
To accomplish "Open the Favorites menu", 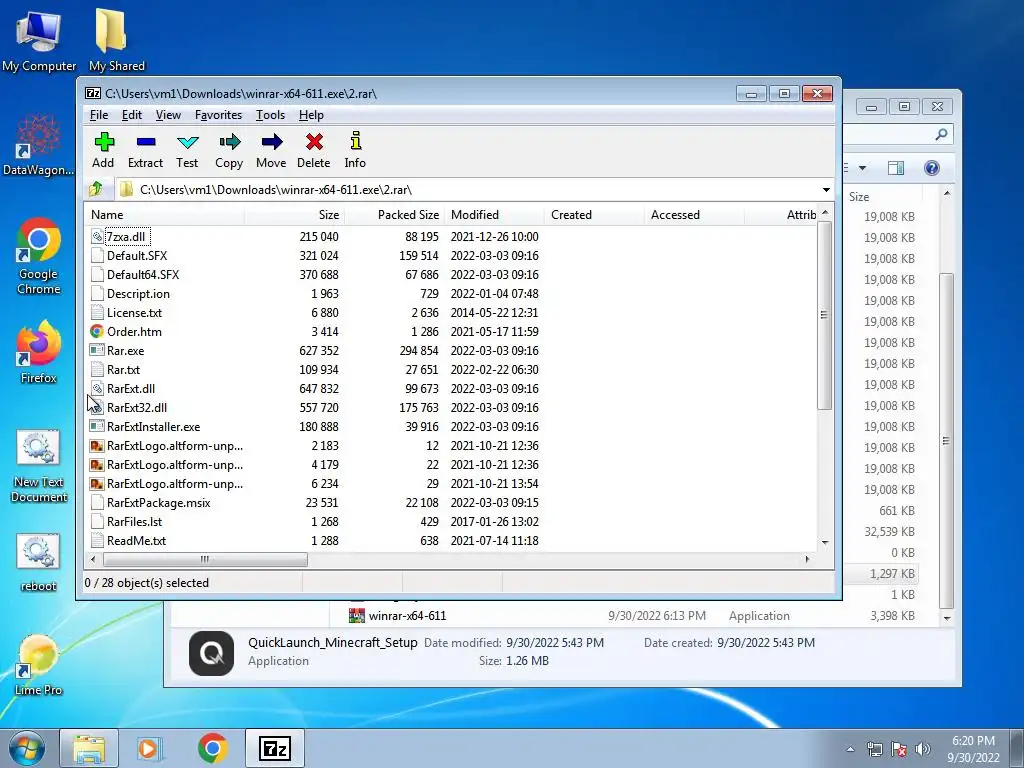I will [x=218, y=115].
